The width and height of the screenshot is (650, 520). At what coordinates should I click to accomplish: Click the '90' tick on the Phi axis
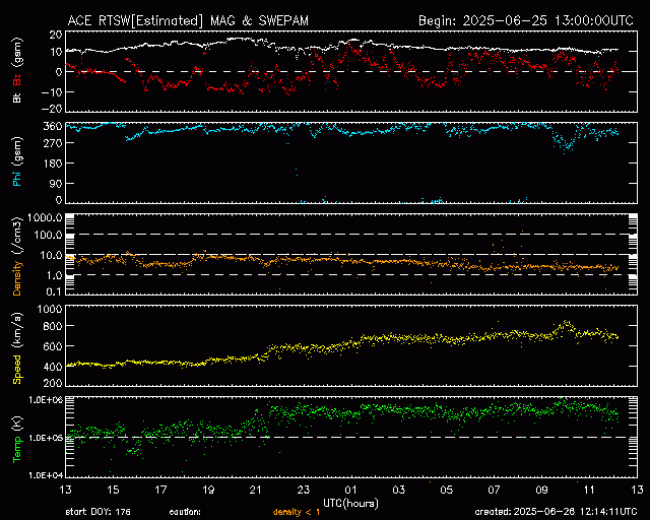[x=56, y=184]
